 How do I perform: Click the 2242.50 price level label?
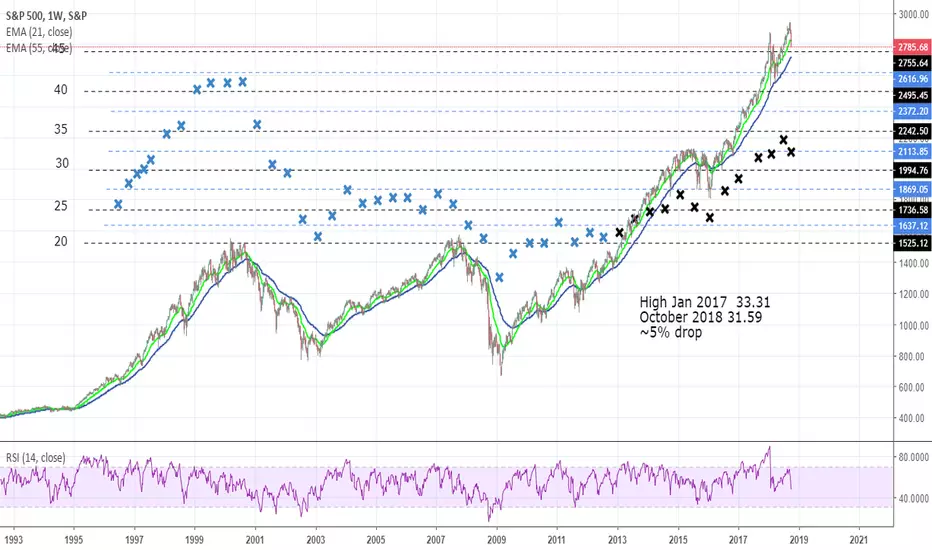[912, 131]
